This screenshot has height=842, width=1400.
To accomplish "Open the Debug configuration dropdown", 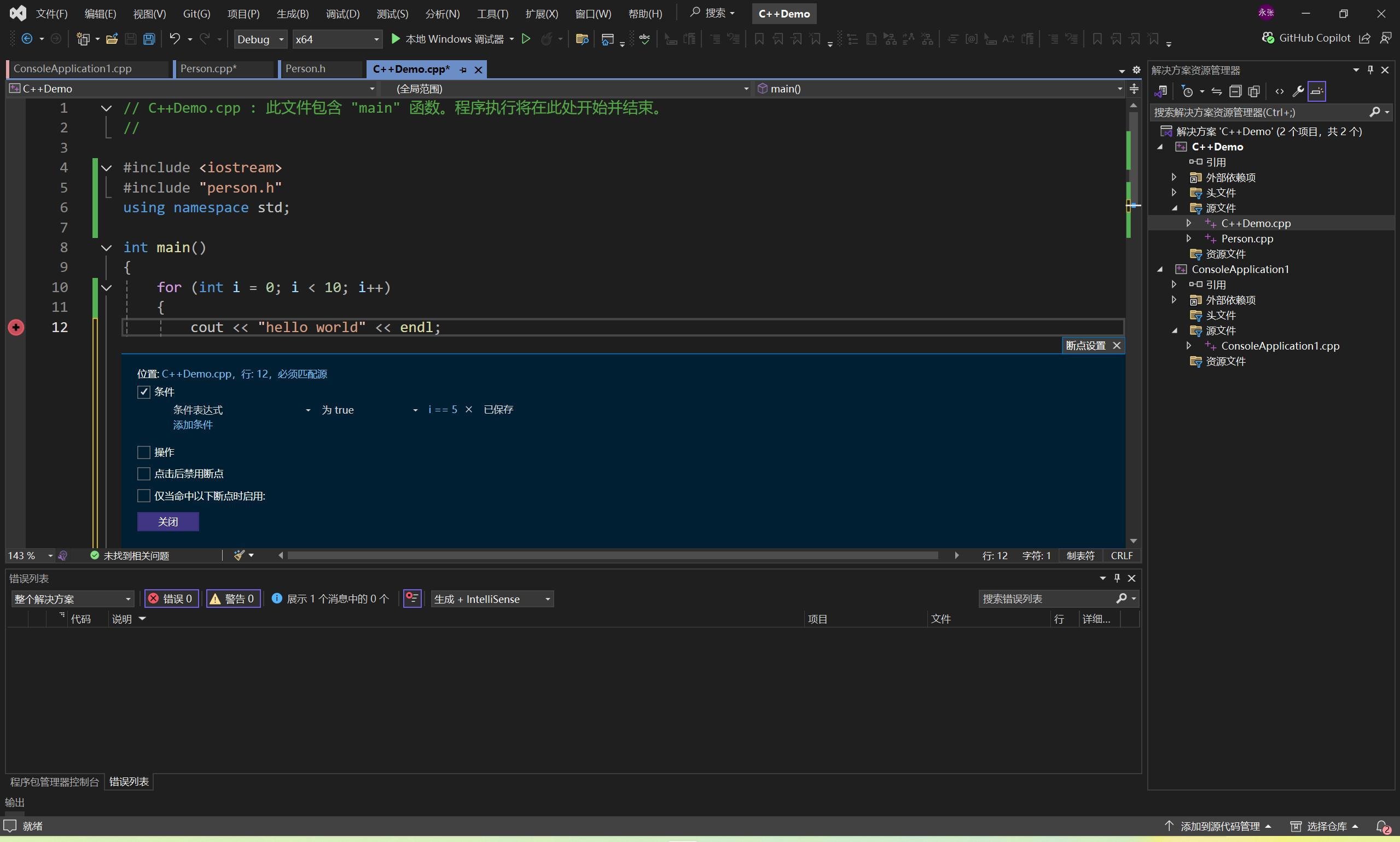I will click(260, 39).
